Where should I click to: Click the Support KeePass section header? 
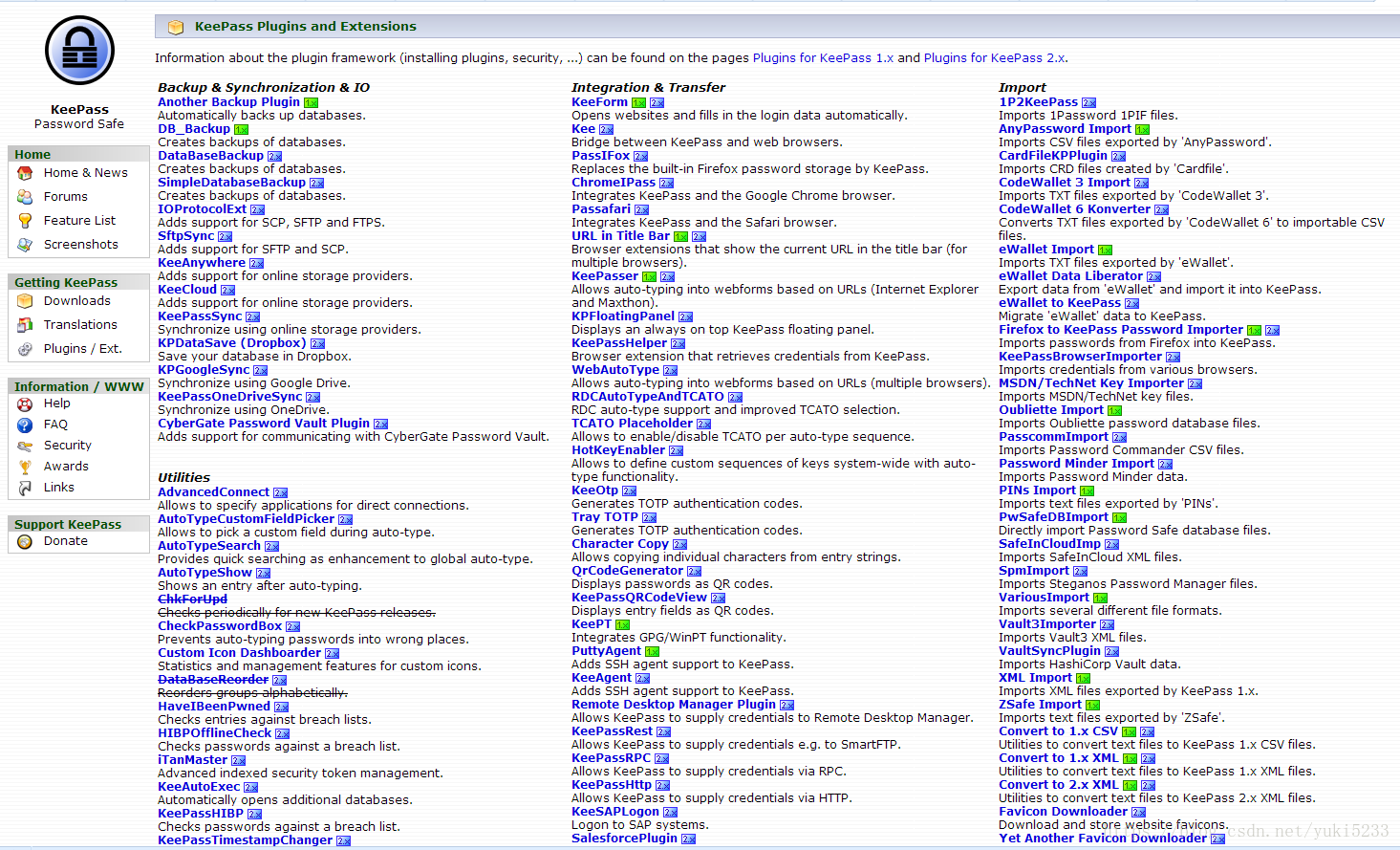[78, 524]
